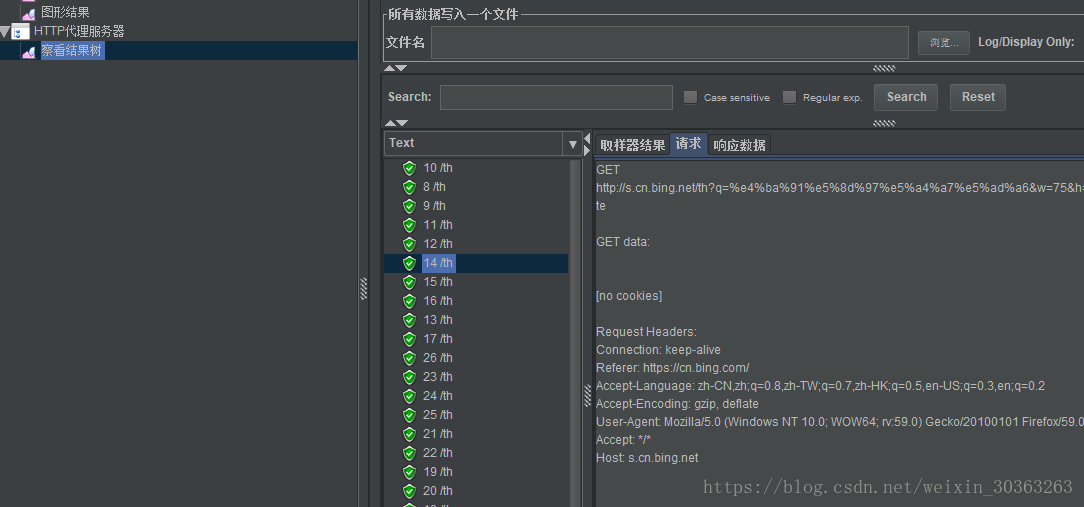Select the 13 /th sample result
Image resolution: width=1084 pixels, height=507 pixels.
click(x=438, y=320)
